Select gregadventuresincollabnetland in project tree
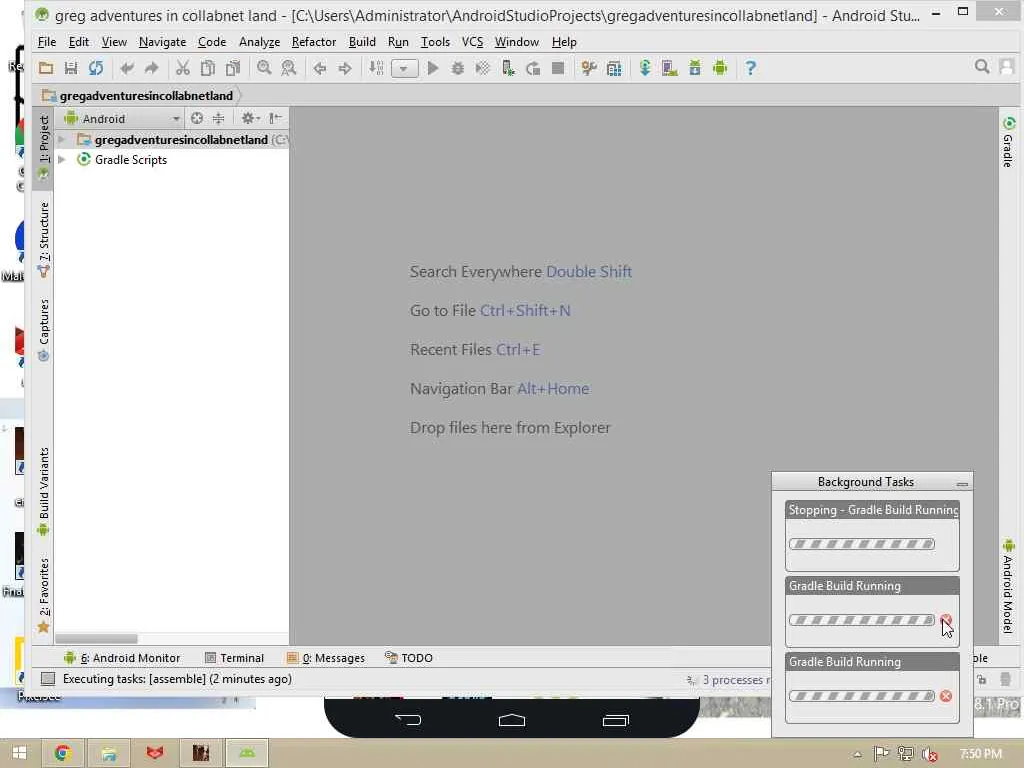The image size is (1024, 768). pyautogui.click(x=181, y=140)
